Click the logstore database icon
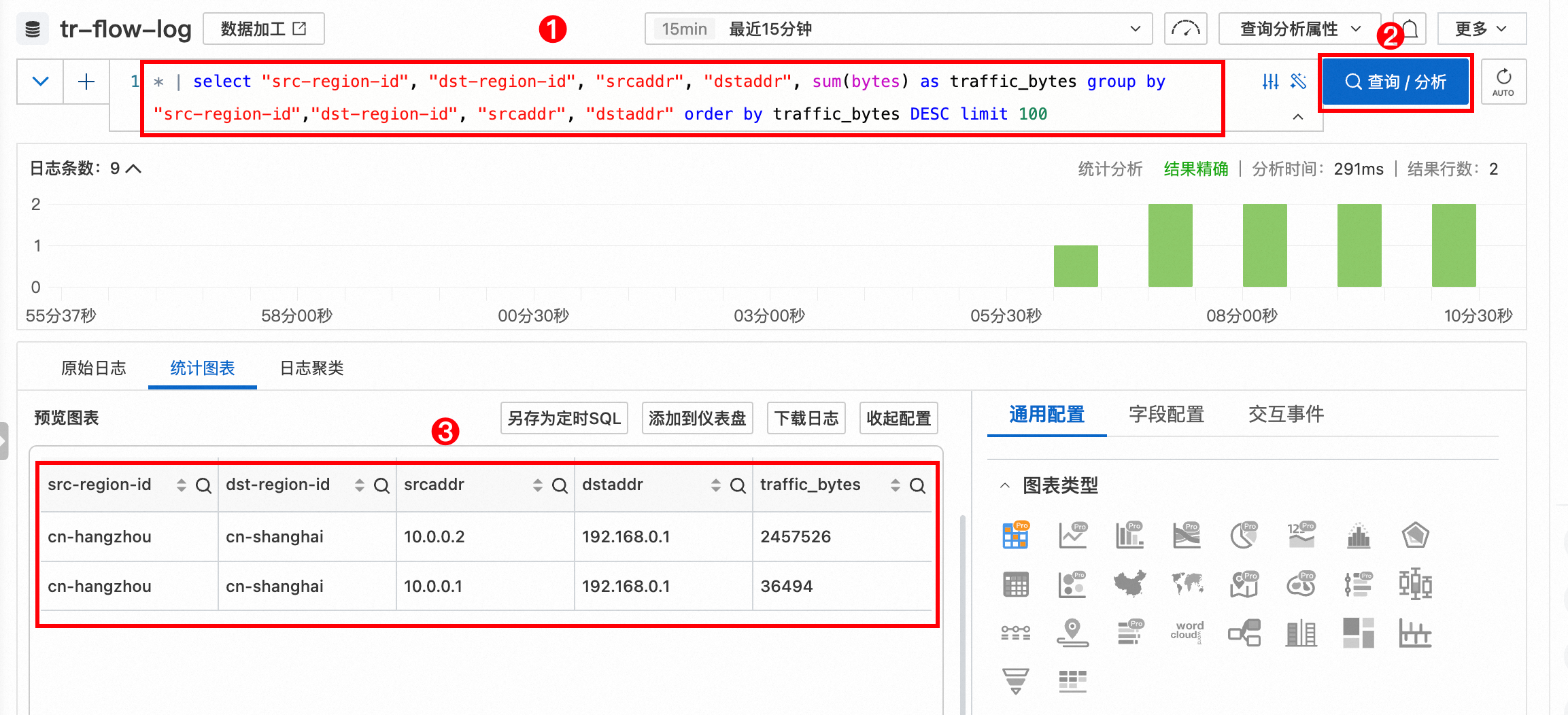The height and width of the screenshot is (715, 1568). pos(32,29)
